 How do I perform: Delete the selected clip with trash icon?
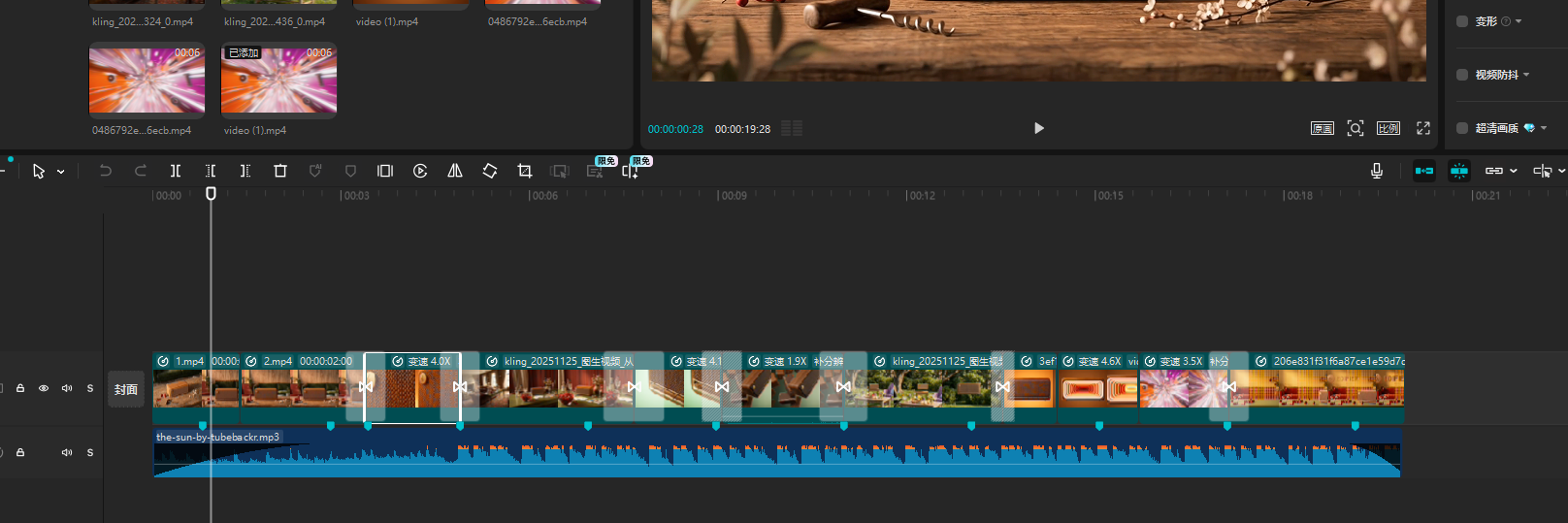click(280, 171)
